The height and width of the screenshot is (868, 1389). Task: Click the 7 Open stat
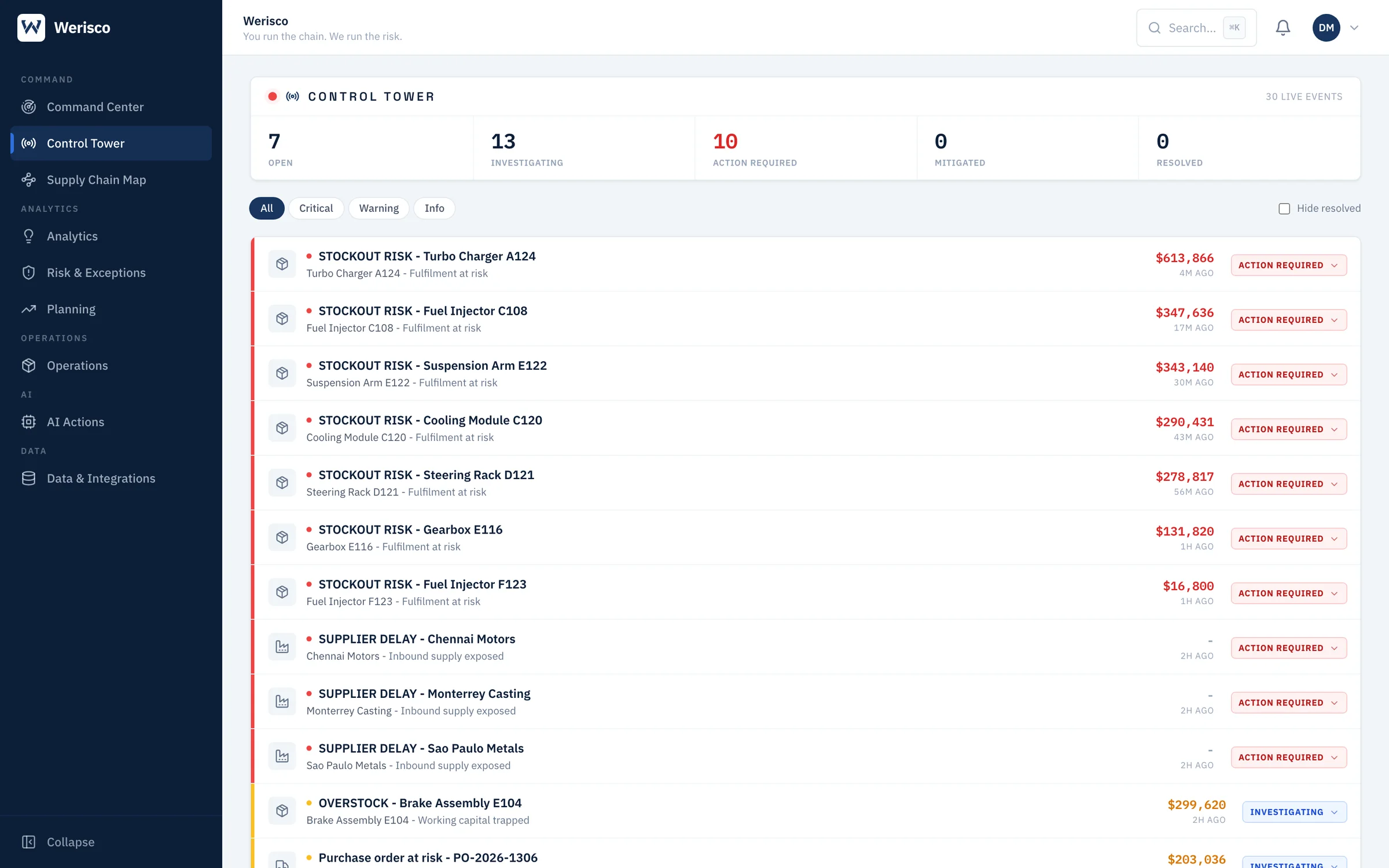[362, 149]
